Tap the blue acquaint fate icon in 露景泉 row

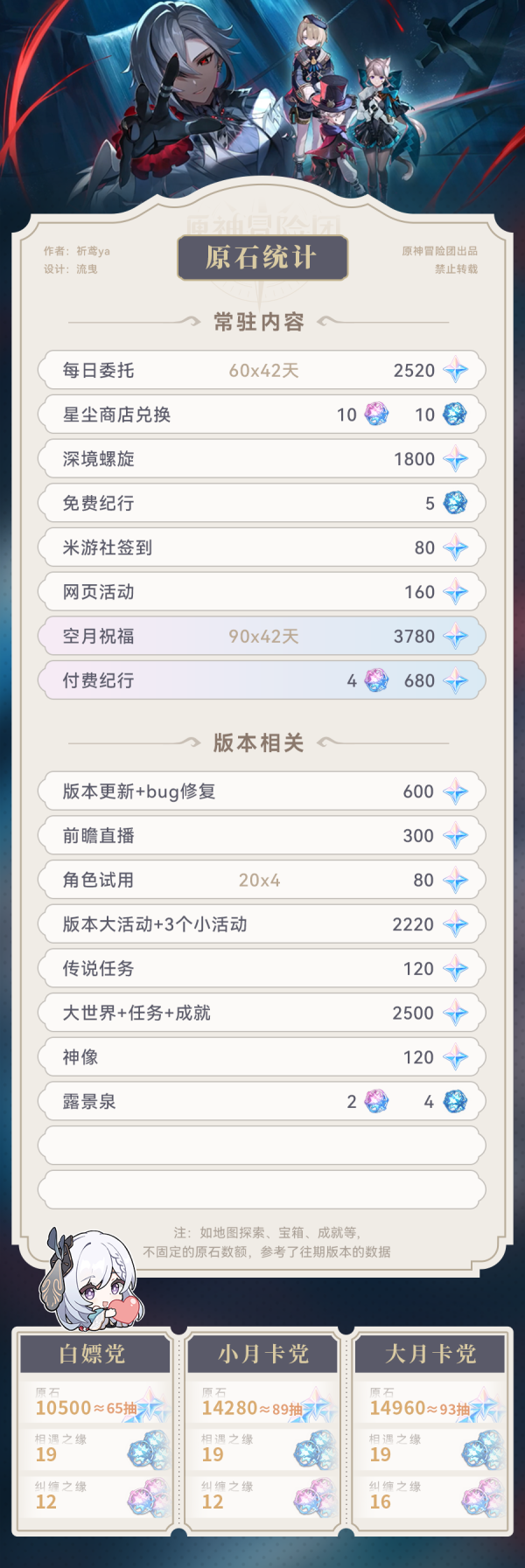(x=455, y=1102)
